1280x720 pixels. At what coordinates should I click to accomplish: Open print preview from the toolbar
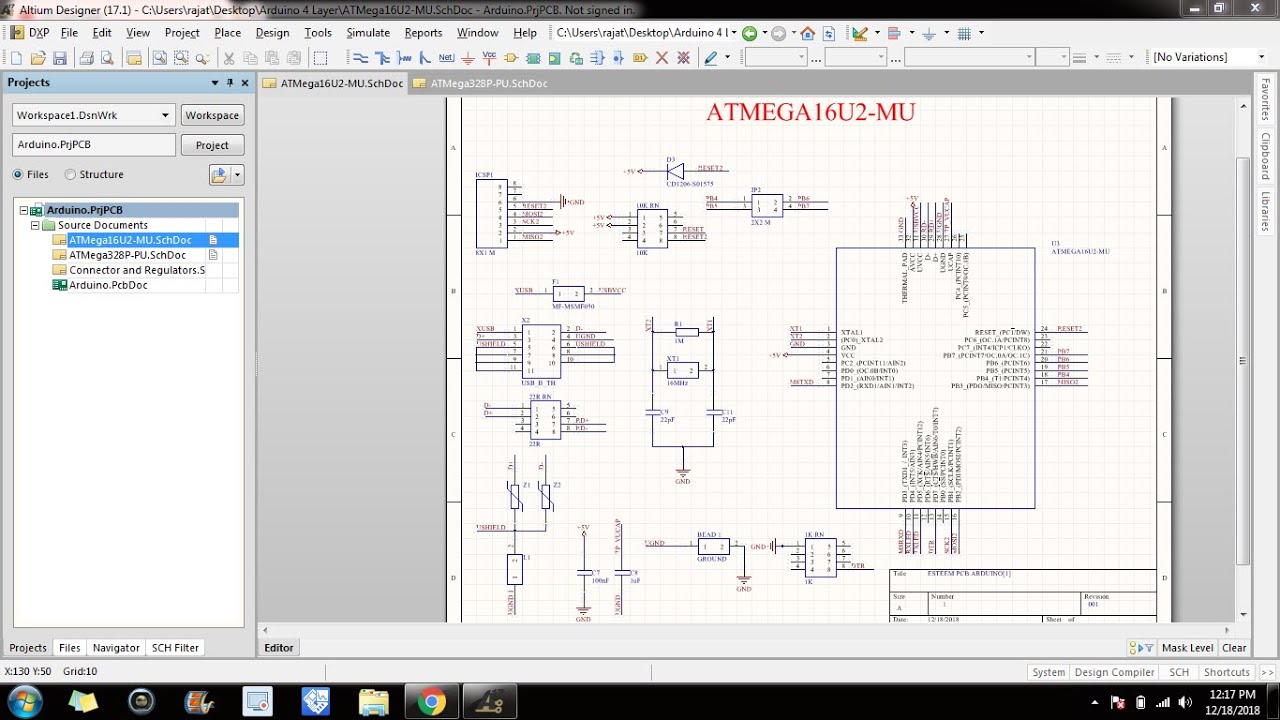106,58
